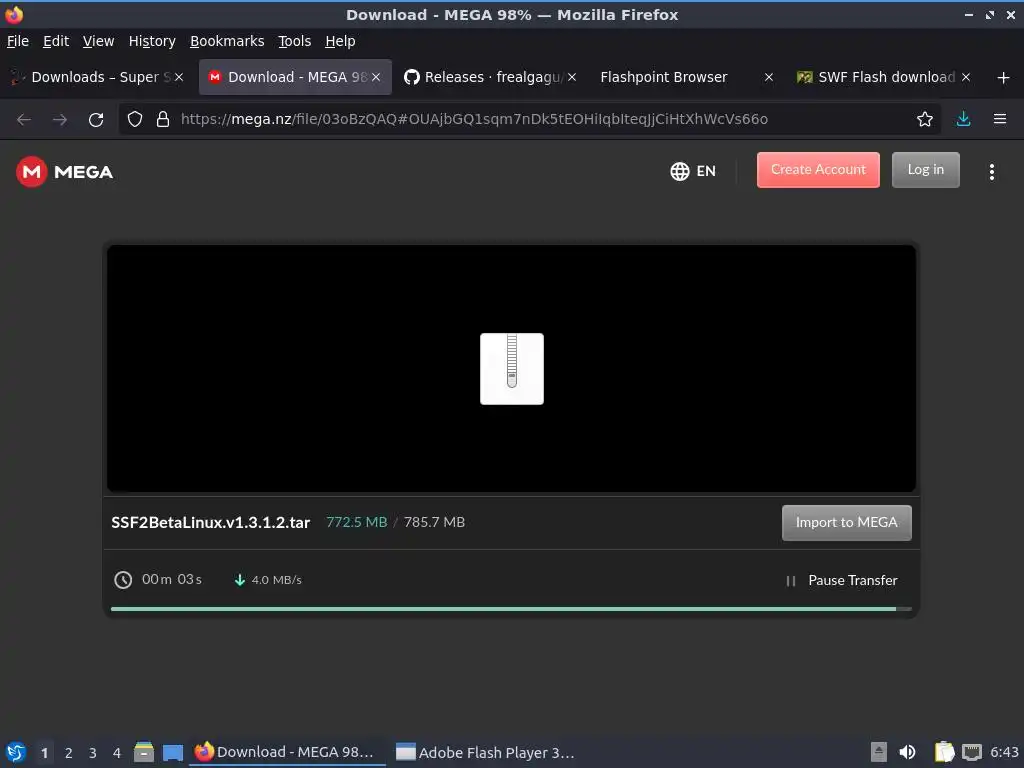The image size is (1024, 768).
Task: Open the File menu
Action: pyautogui.click(x=18, y=41)
